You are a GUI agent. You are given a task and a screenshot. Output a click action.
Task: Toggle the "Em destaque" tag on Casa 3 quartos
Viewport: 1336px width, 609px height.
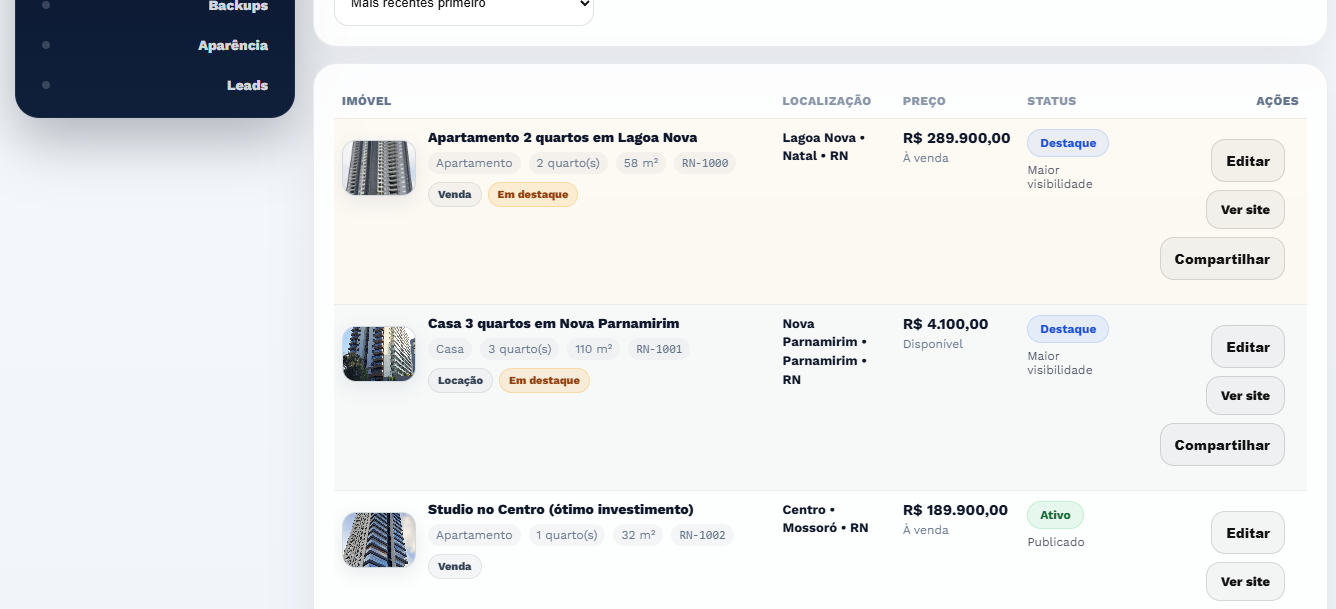tap(544, 380)
